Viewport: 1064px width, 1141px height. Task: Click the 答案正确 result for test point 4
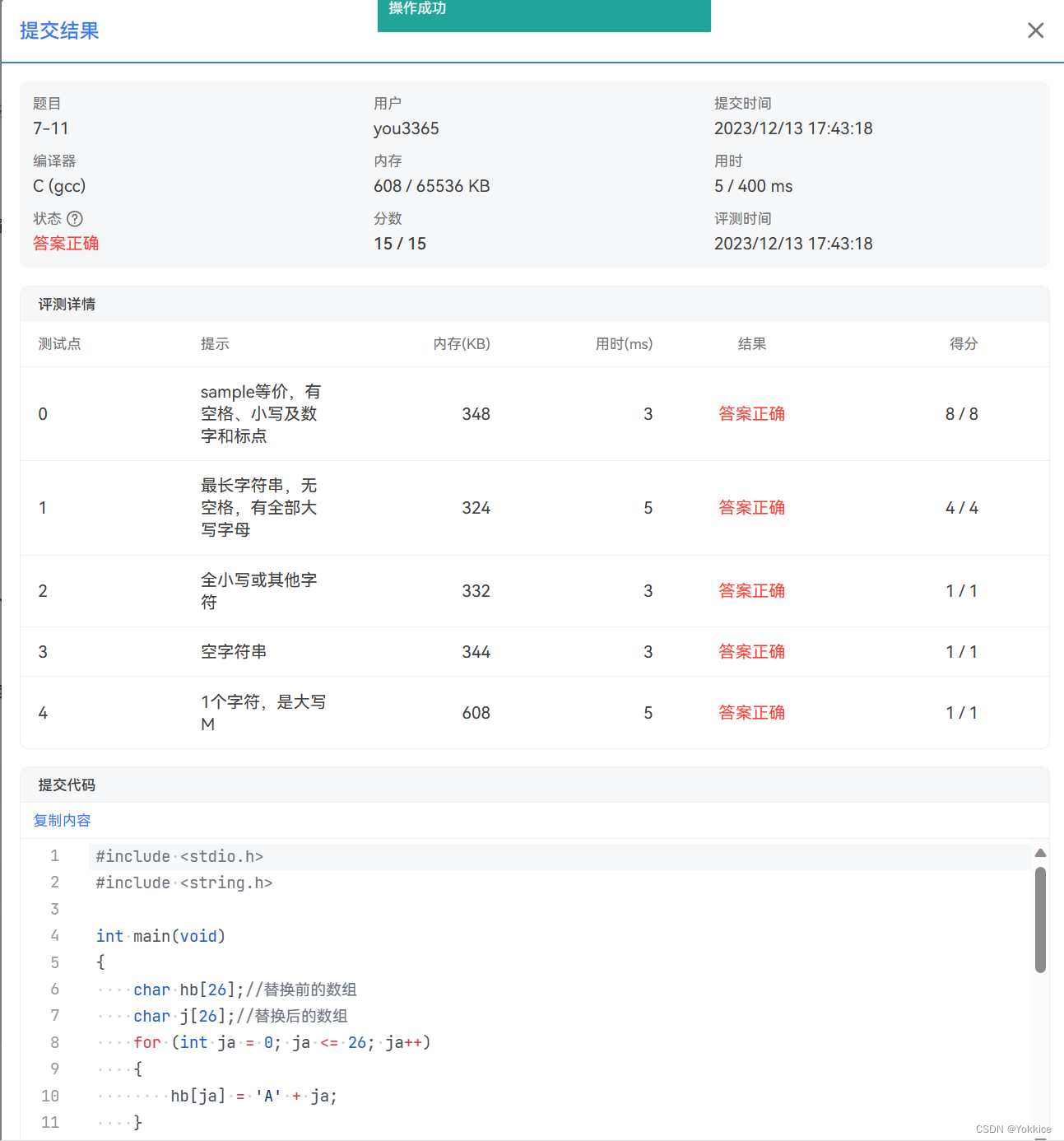click(x=751, y=712)
